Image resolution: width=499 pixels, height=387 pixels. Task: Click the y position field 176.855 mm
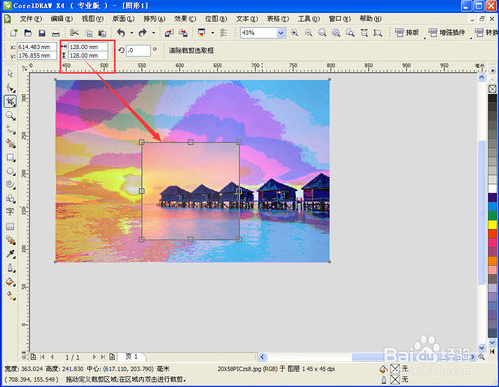(x=37, y=56)
